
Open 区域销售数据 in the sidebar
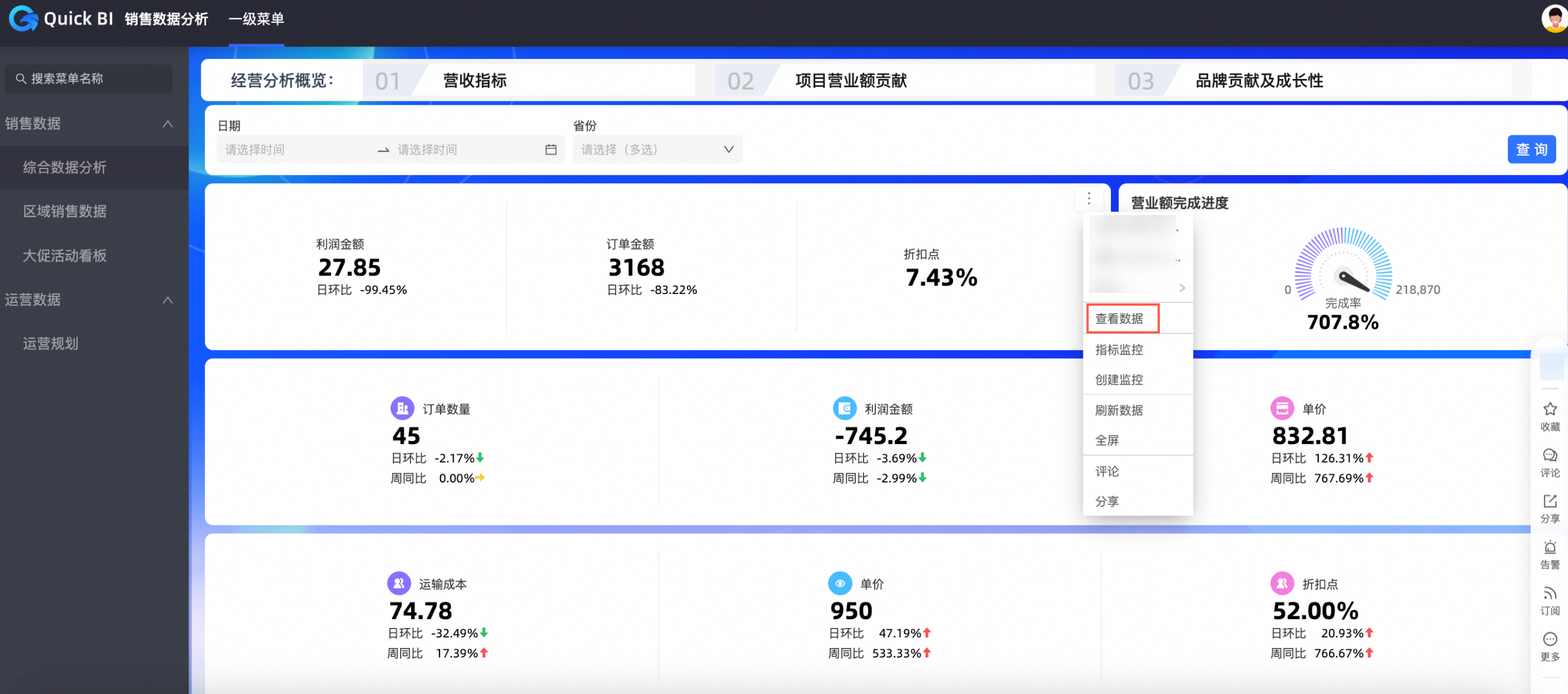pos(65,211)
